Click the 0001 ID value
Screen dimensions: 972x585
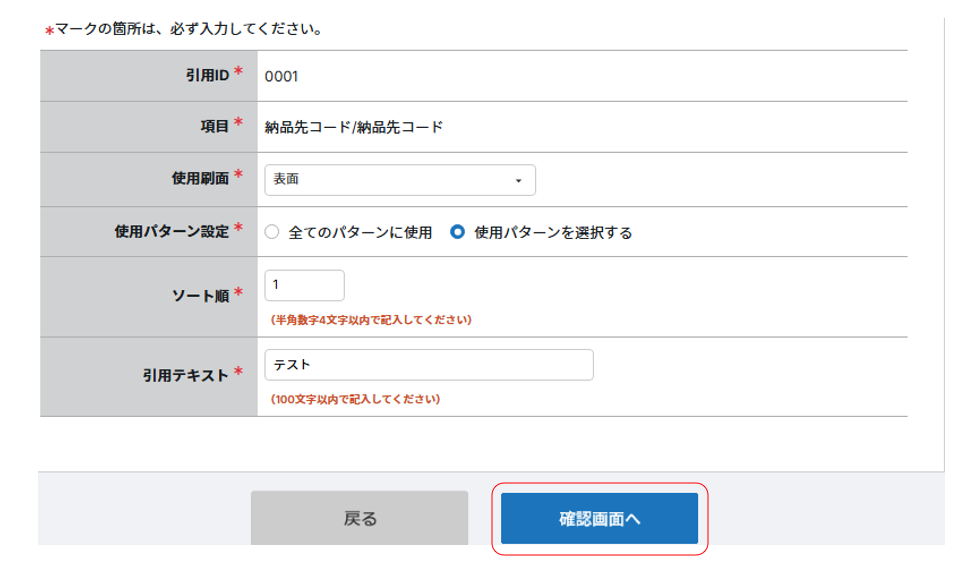coord(281,76)
